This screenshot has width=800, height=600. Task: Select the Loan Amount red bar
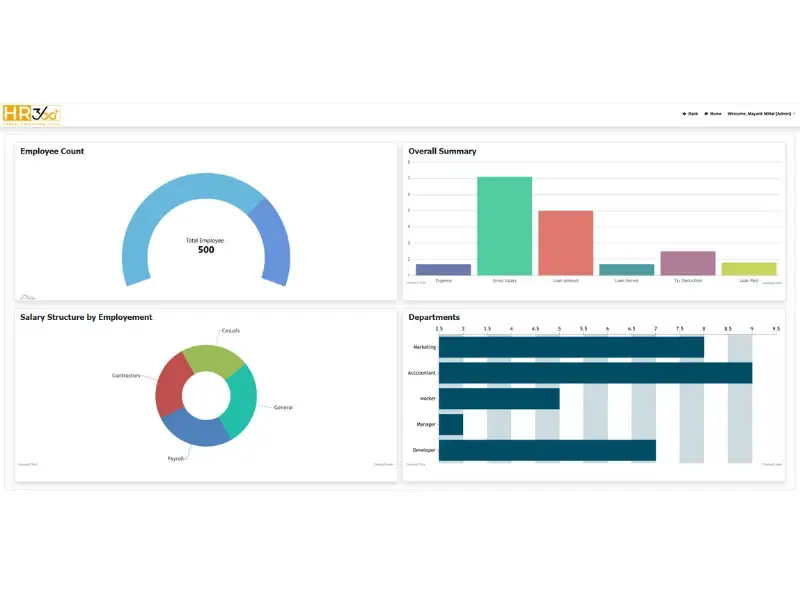coord(565,243)
